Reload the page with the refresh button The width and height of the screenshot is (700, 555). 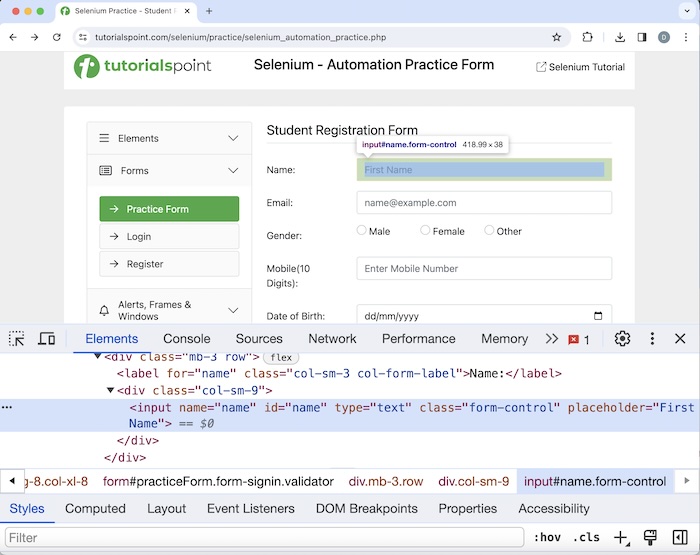[57, 37]
